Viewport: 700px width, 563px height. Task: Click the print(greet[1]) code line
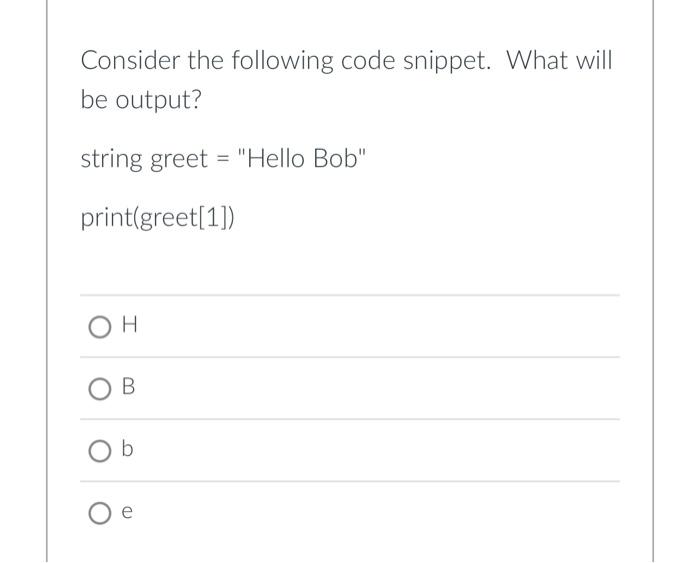click(157, 218)
